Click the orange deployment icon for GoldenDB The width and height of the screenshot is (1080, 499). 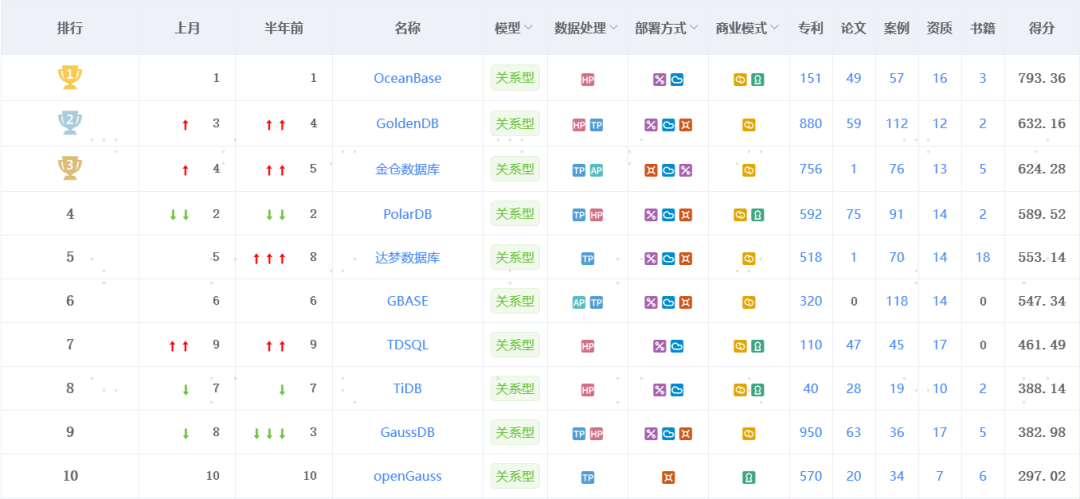click(x=685, y=125)
